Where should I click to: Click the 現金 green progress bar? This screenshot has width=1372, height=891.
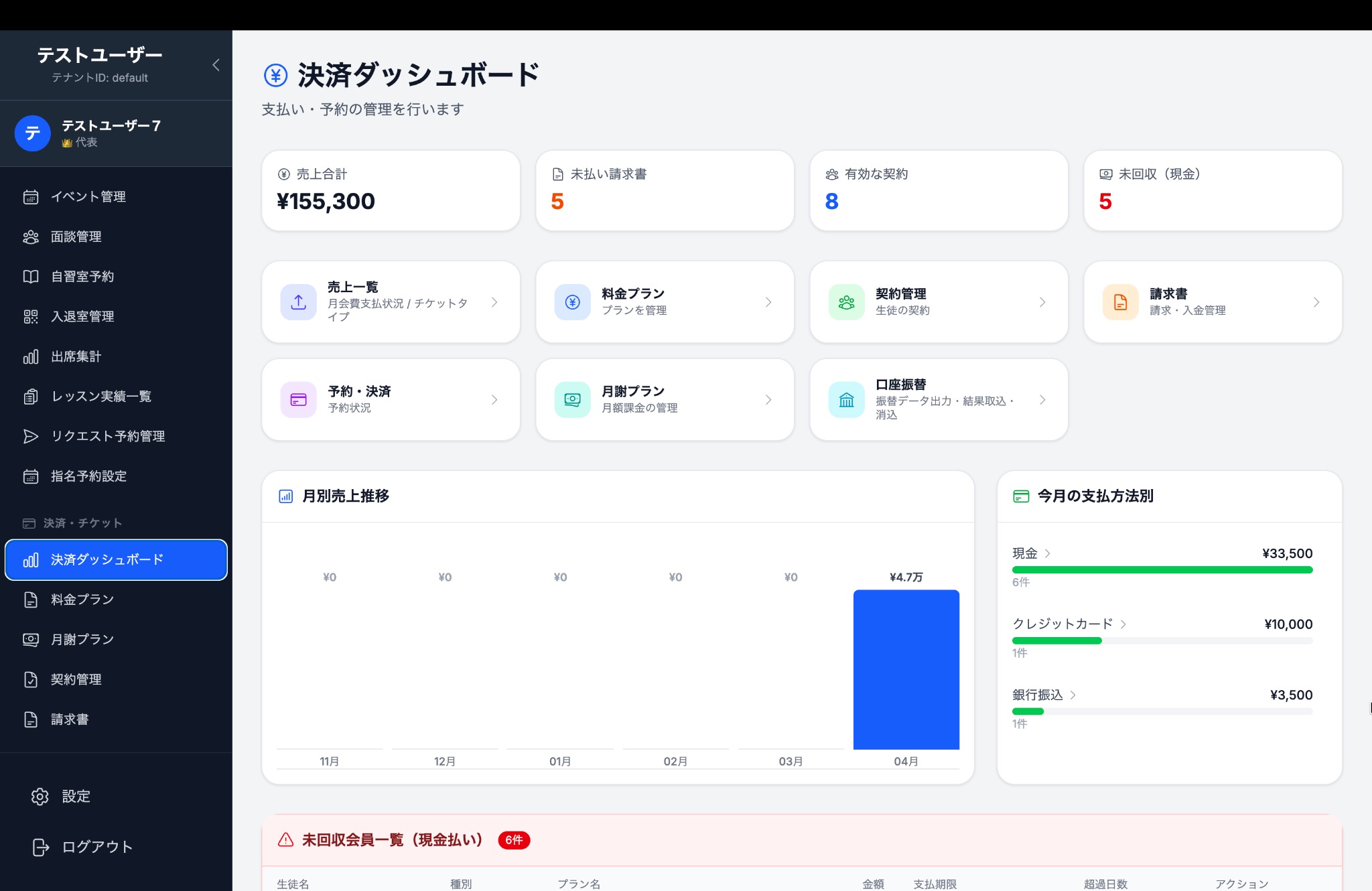click(x=1163, y=569)
